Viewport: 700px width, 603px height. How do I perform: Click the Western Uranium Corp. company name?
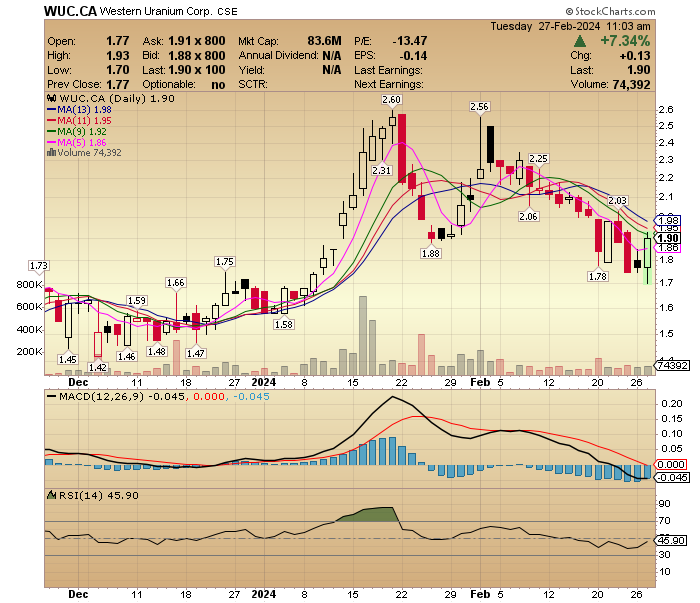pyautogui.click(x=156, y=11)
